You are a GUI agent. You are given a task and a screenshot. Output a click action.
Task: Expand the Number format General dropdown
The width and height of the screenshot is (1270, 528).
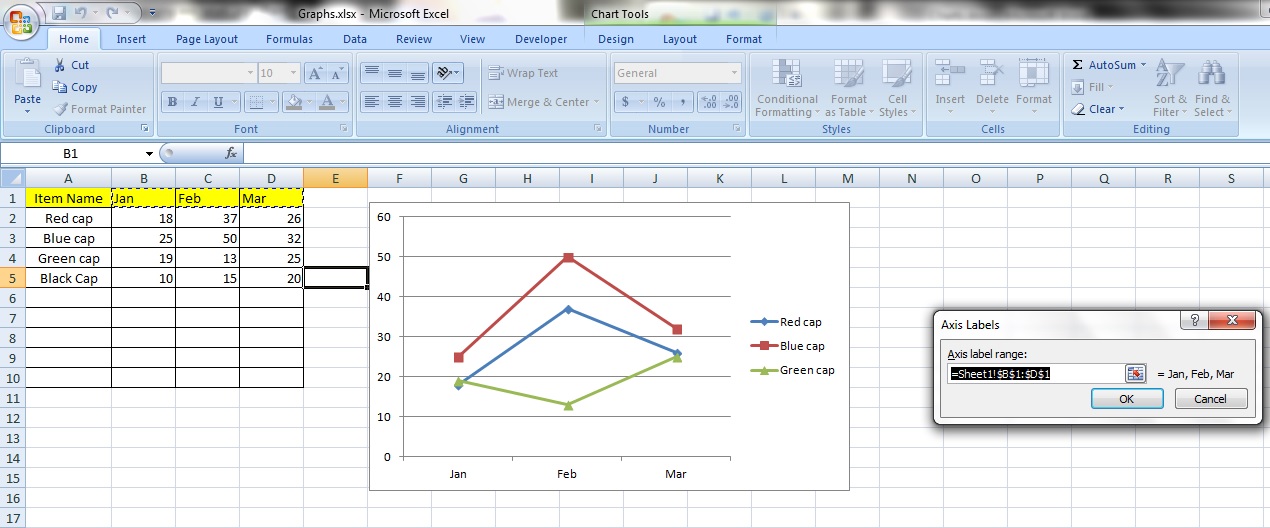point(734,73)
